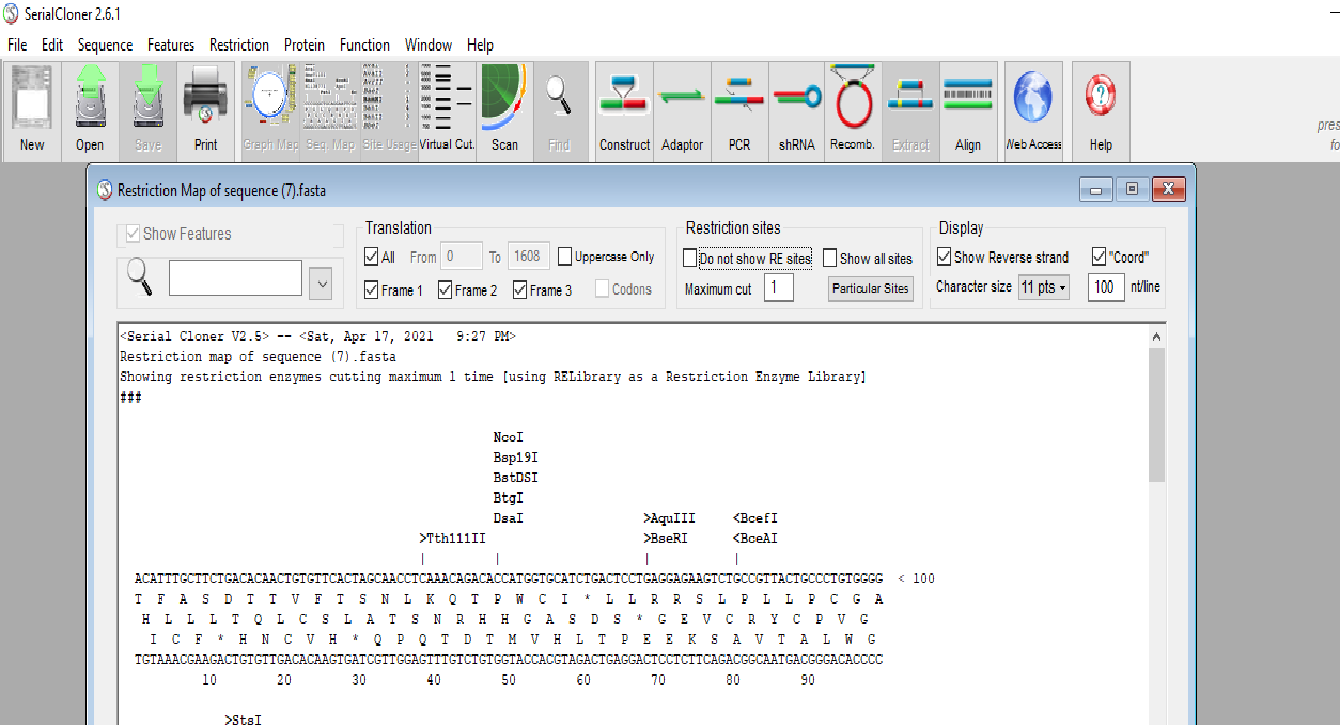Open a sequence file with Open icon

click(90, 110)
